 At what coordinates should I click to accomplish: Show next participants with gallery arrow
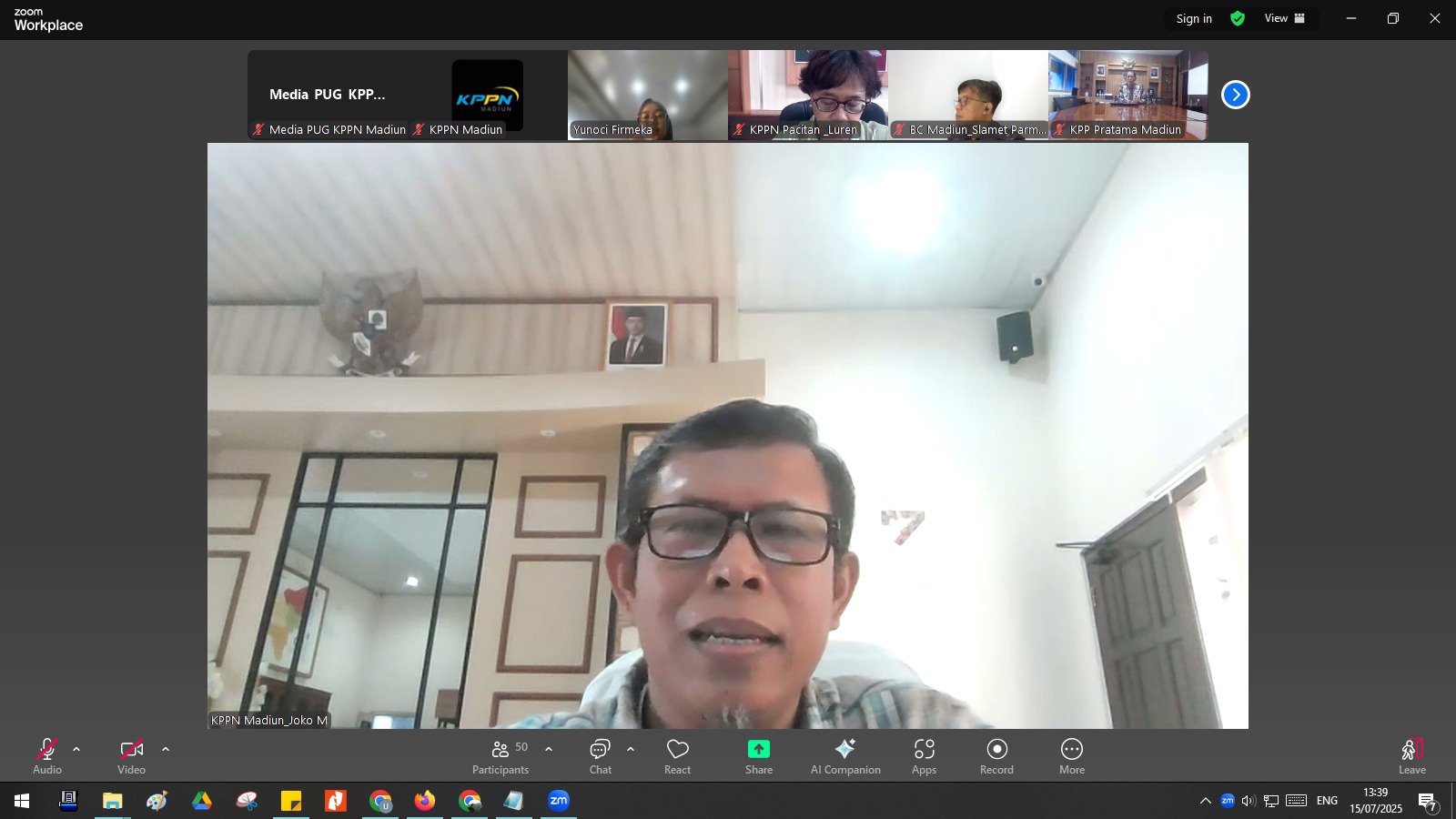click(x=1236, y=95)
